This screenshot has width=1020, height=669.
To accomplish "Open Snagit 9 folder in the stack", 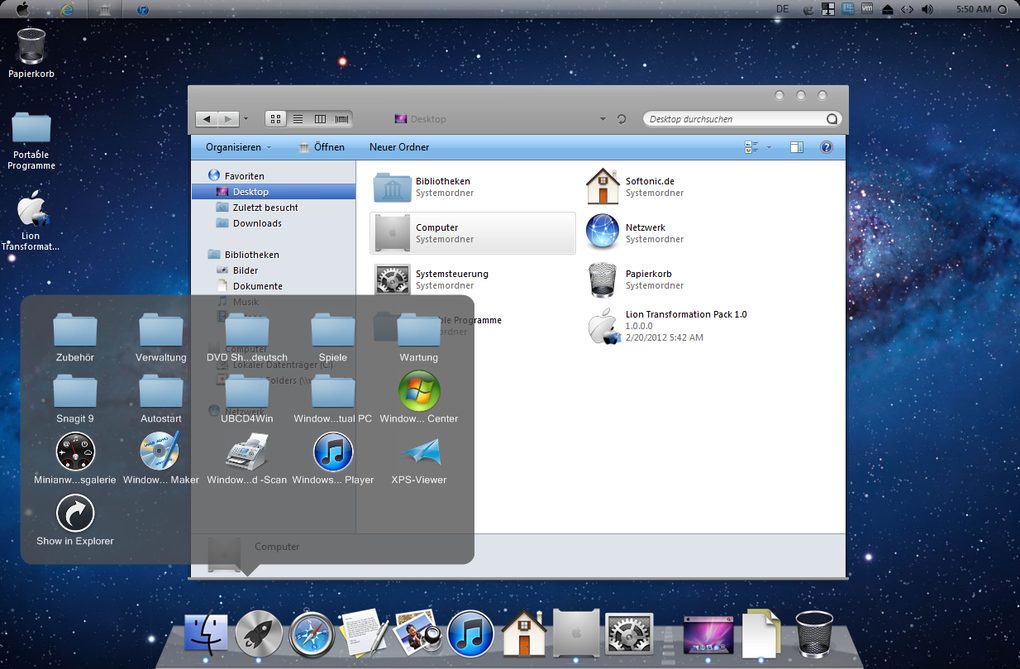I will click(x=75, y=398).
